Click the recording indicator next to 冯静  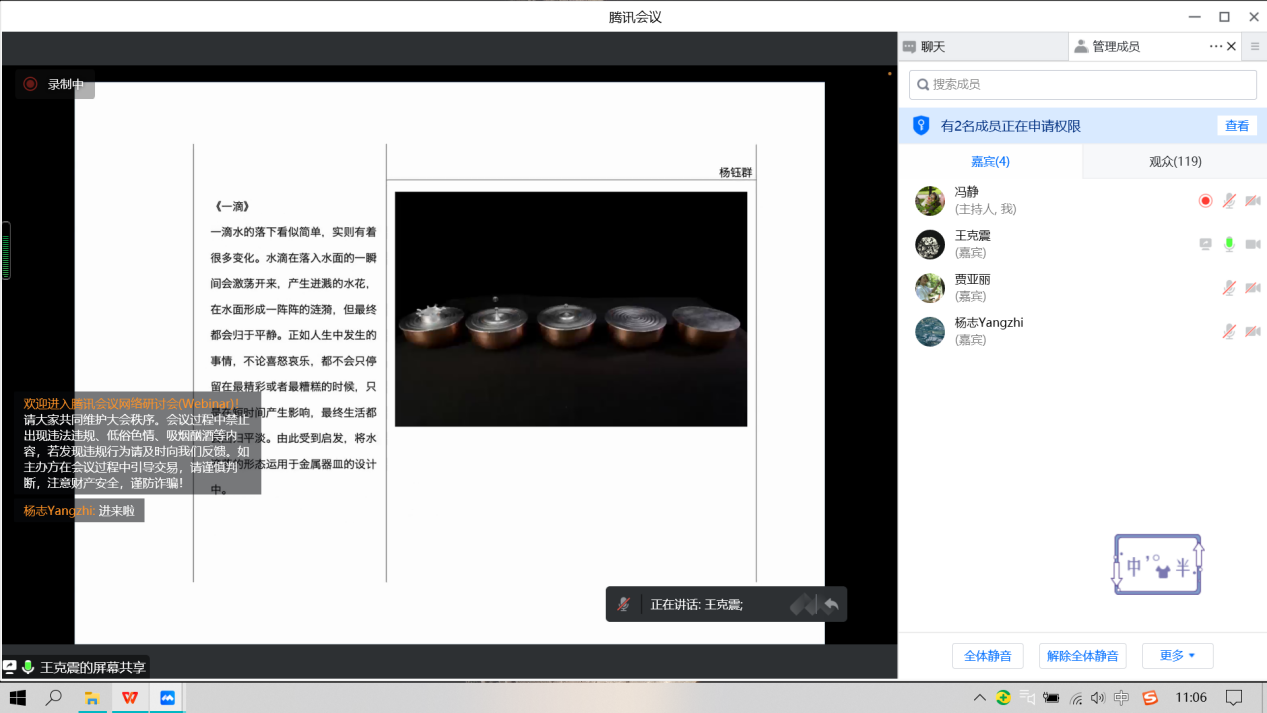(x=1205, y=201)
